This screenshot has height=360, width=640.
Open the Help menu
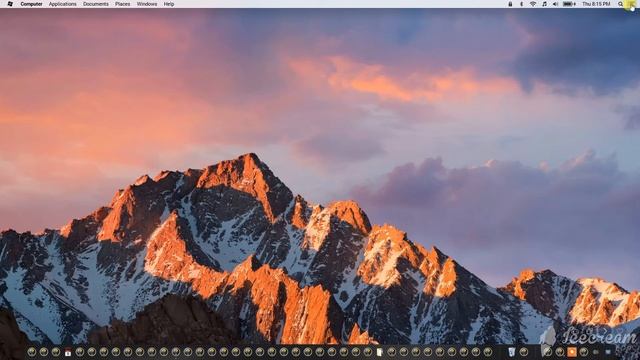tap(169, 4)
